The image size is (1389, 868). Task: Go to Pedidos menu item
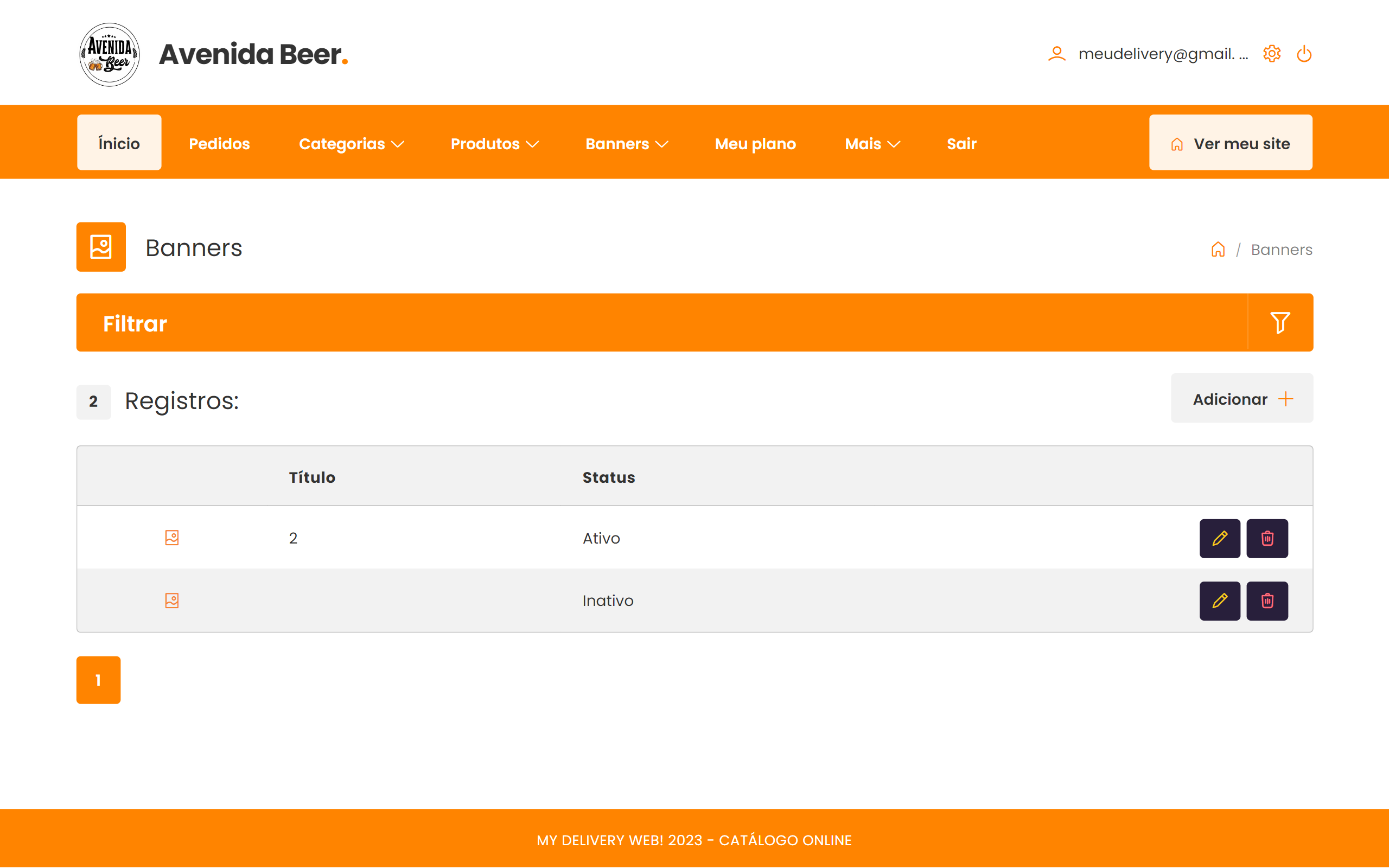point(219,144)
